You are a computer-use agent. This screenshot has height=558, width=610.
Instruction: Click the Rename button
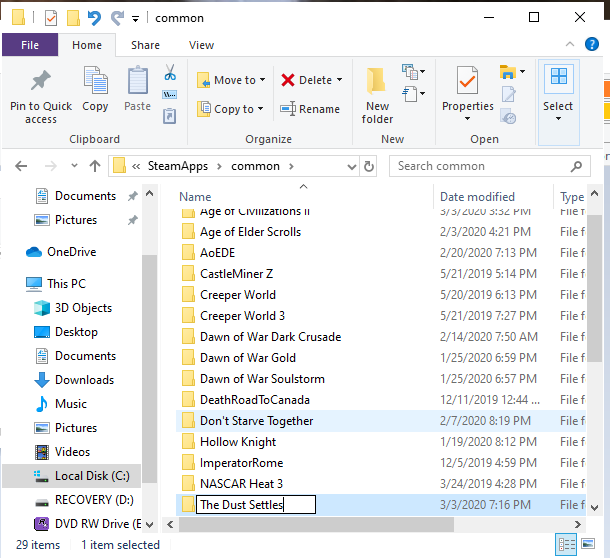(310, 109)
